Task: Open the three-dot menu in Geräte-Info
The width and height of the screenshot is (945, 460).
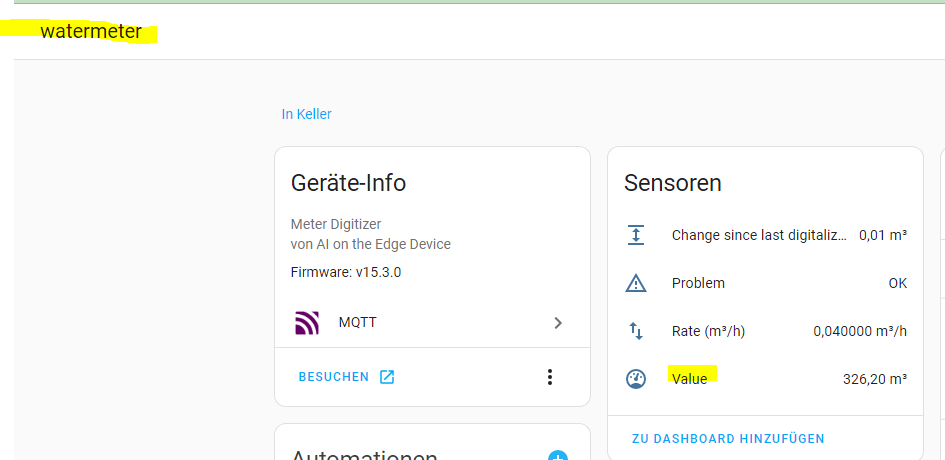Action: tap(549, 377)
